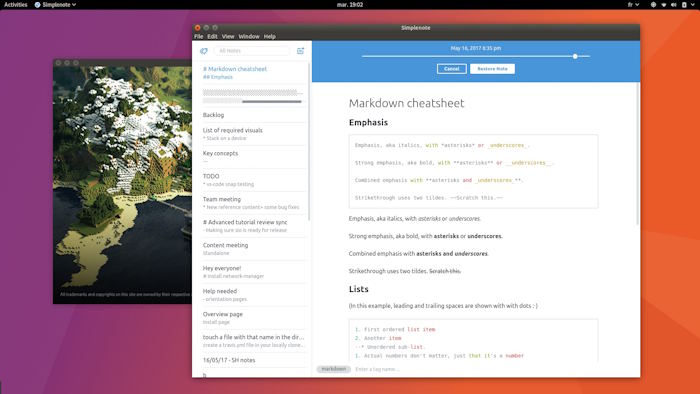Screen dimensions: 700x394
Task: Click the note list scrollbar
Action: [309, 141]
